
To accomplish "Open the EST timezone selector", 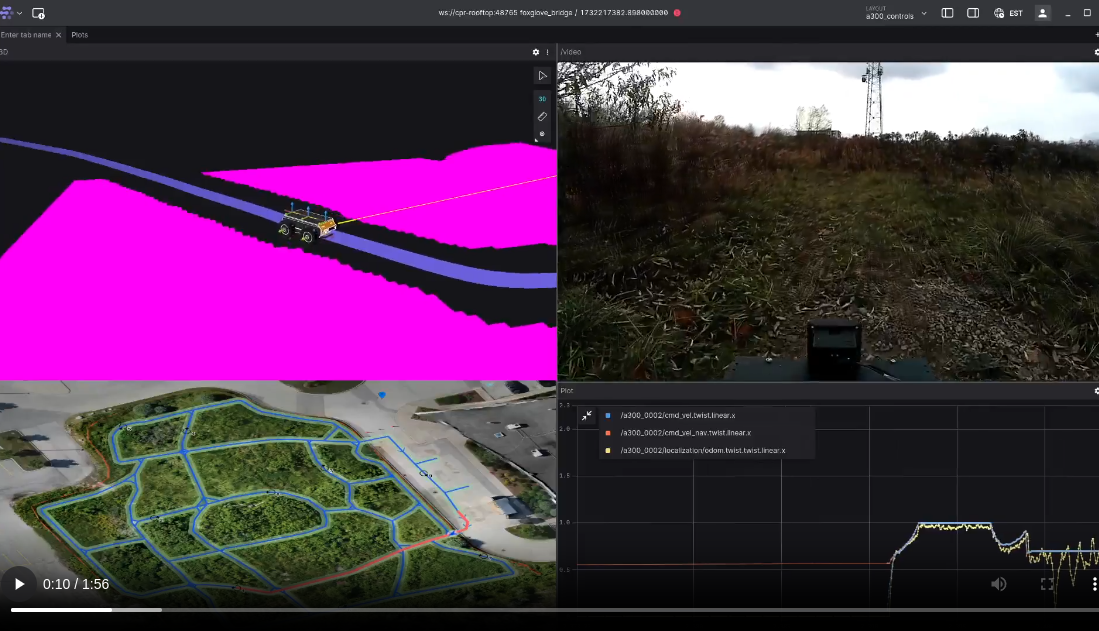I will point(1008,13).
